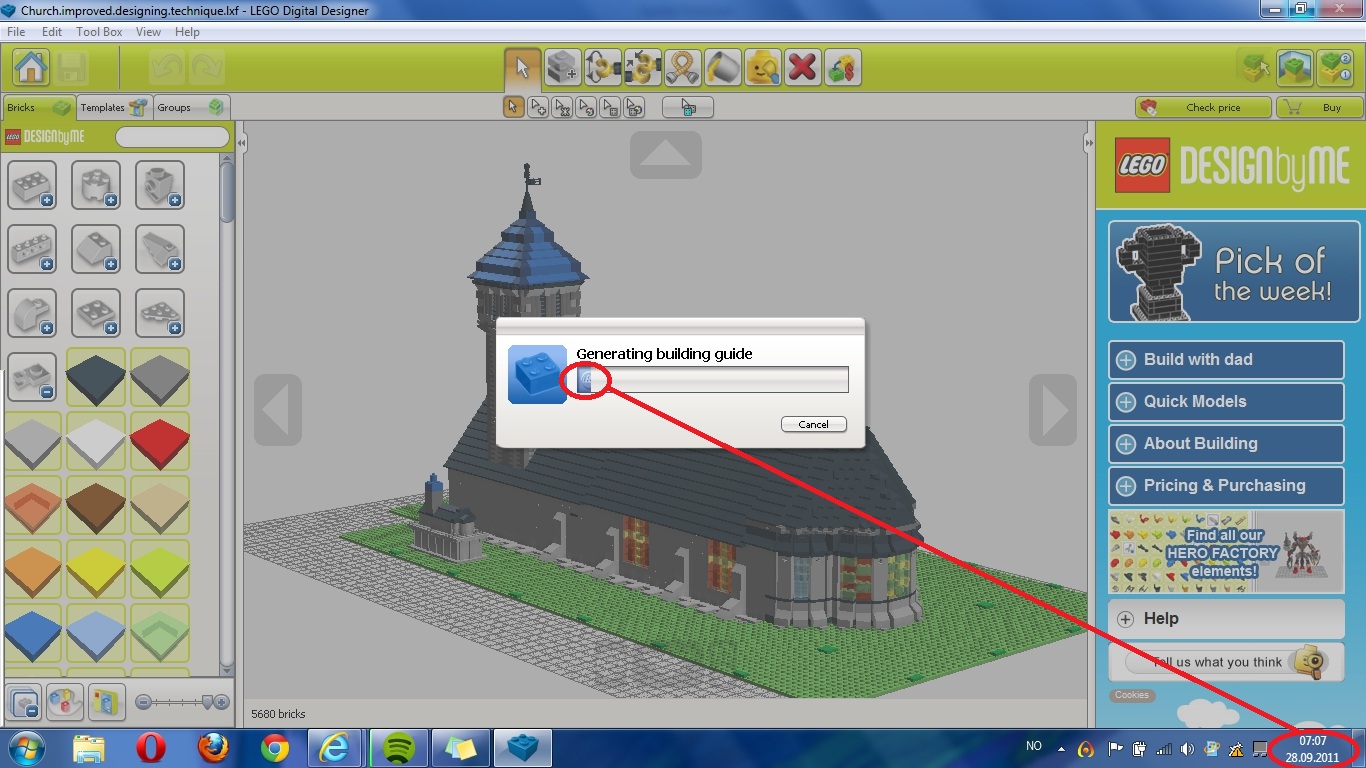The height and width of the screenshot is (768, 1366).
Task: Click the Check price button
Action: coord(1203,107)
